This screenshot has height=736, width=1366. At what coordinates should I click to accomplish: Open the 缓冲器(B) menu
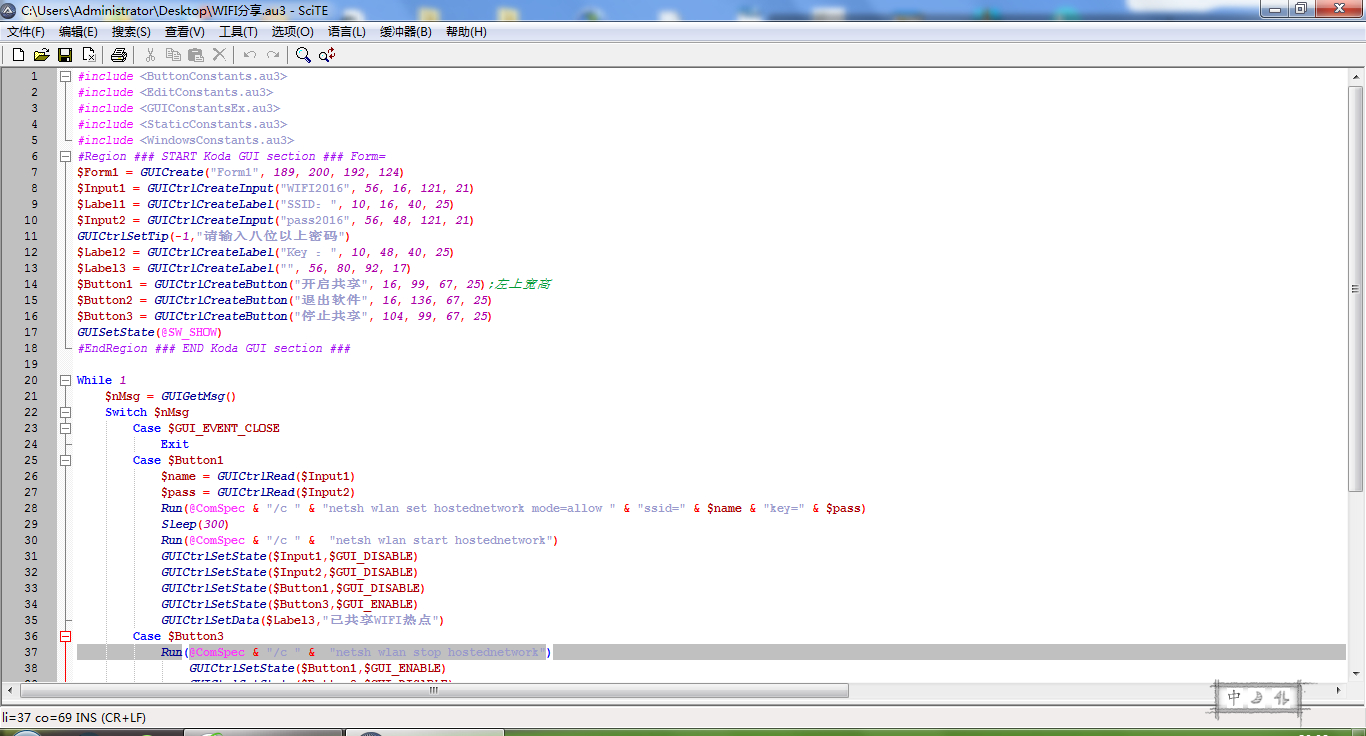coord(405,32)
